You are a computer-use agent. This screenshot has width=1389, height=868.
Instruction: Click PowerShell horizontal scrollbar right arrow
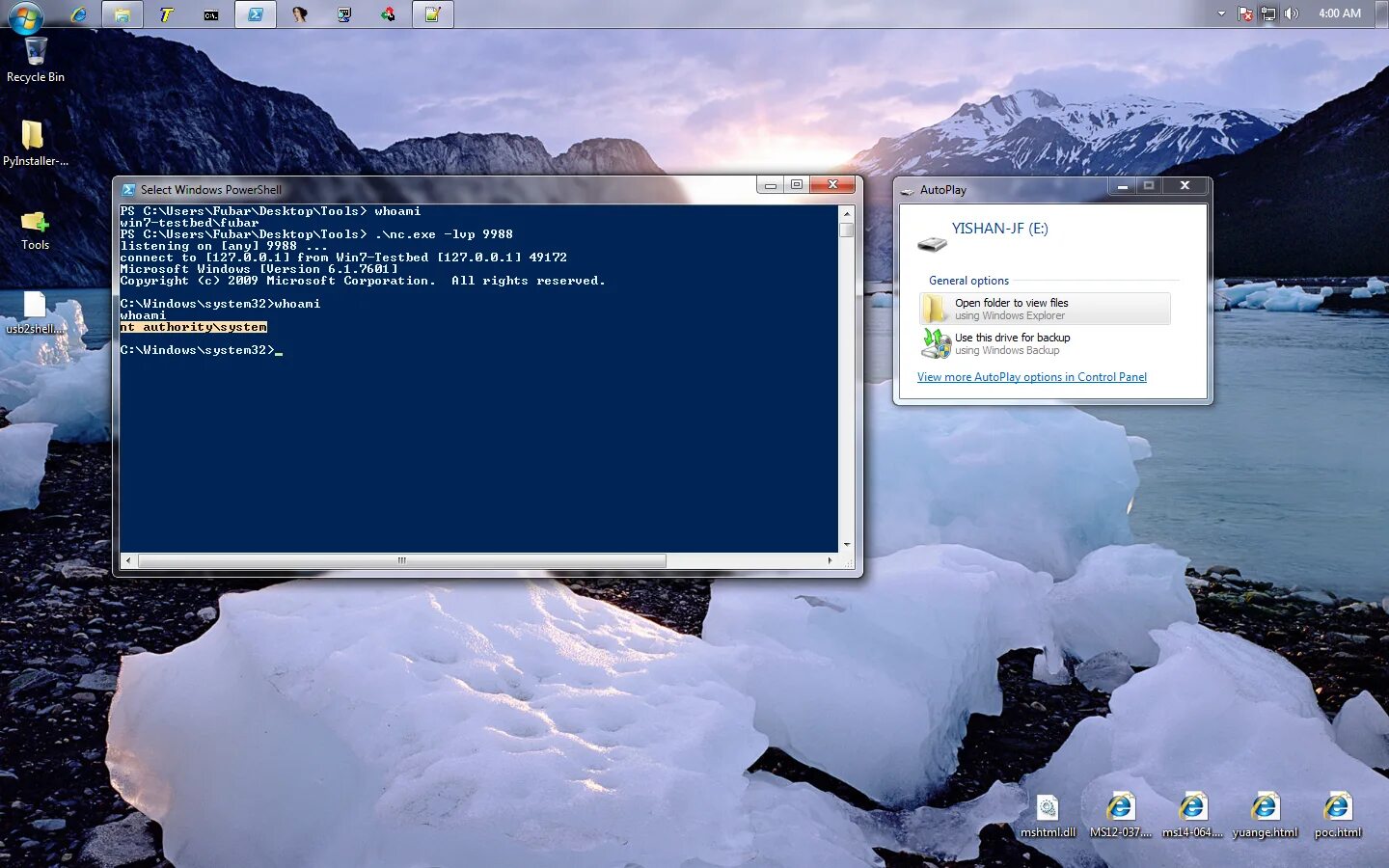[x=831, y=560]
